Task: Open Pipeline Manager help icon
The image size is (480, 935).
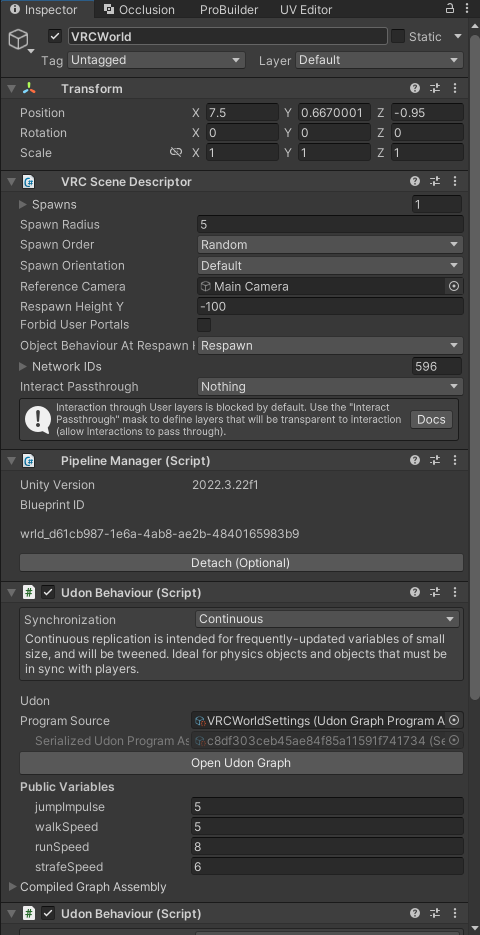Action: (415, 460)
